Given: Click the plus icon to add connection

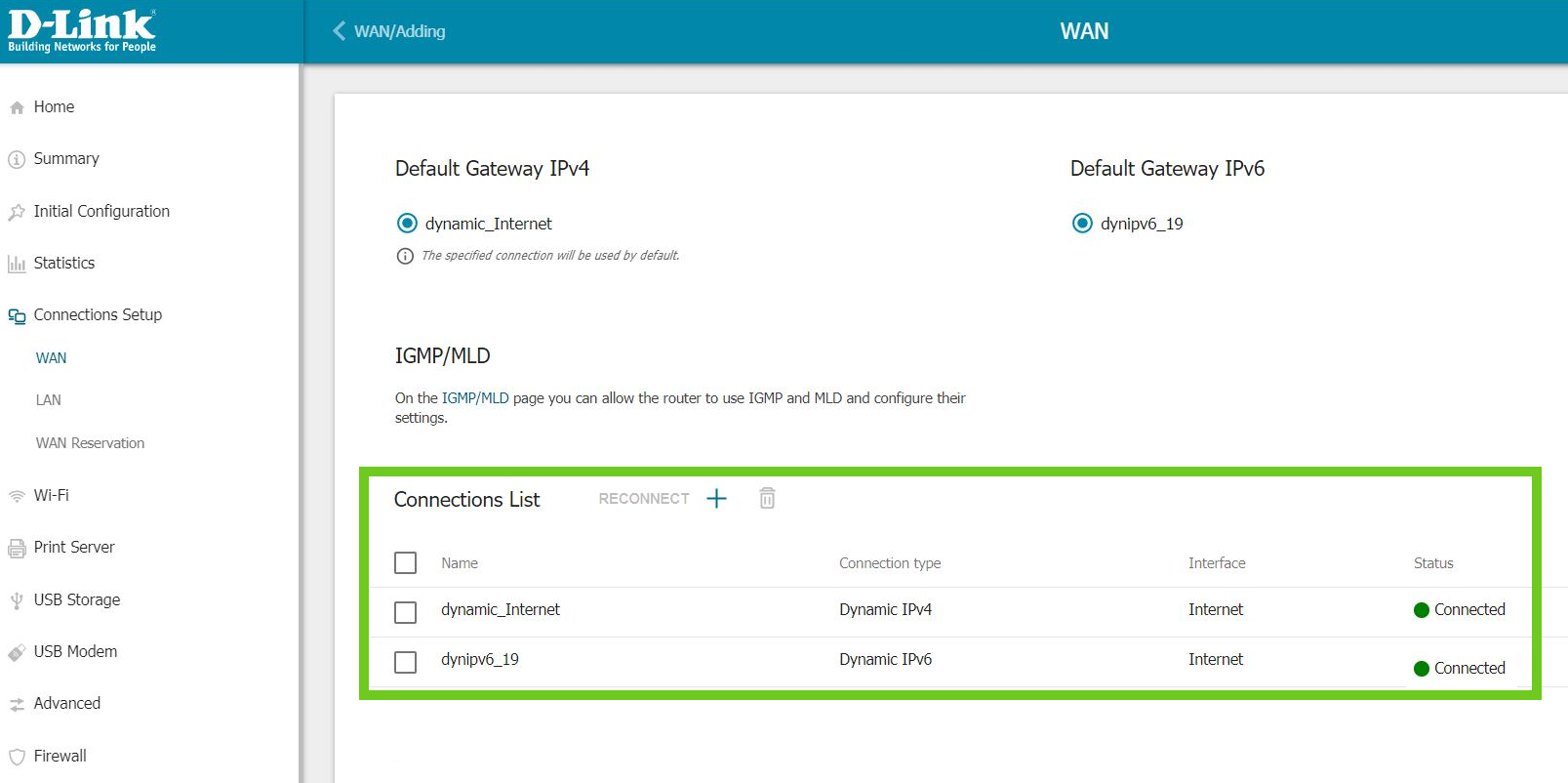Looking at the screenshot, I should click(x=716, y=499).
